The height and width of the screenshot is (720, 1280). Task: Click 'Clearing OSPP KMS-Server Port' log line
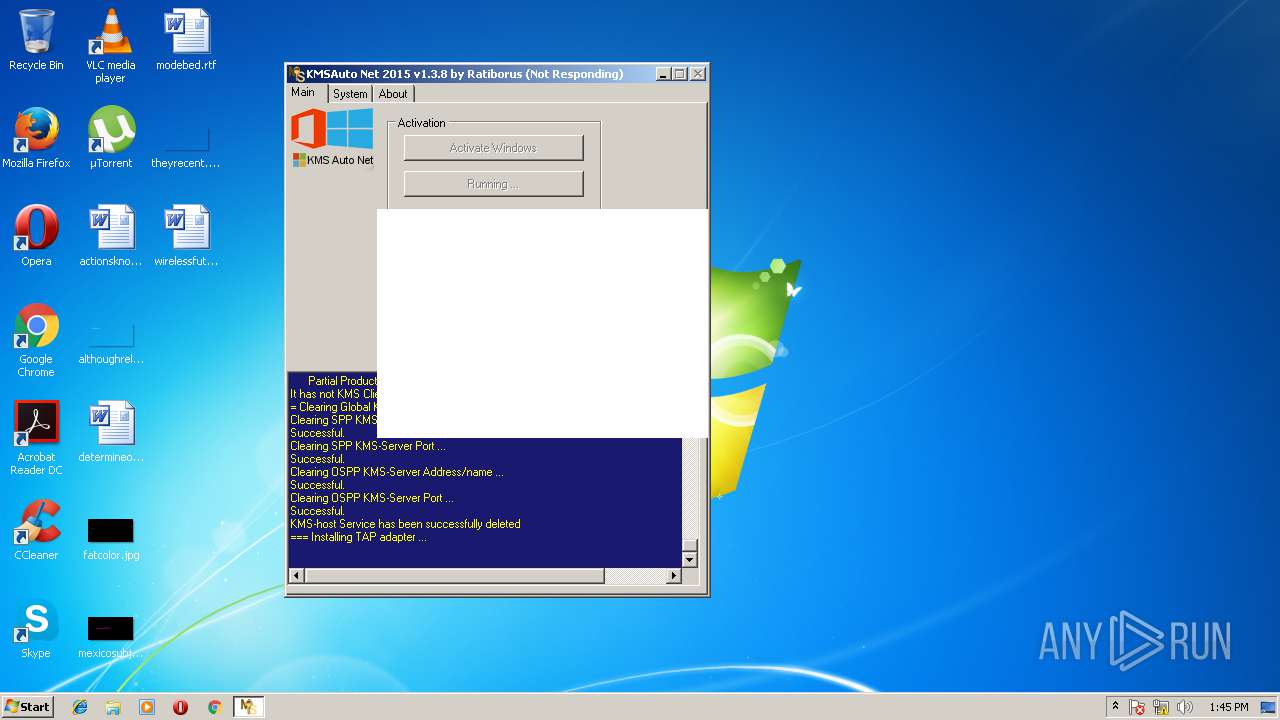coord(372,498)
